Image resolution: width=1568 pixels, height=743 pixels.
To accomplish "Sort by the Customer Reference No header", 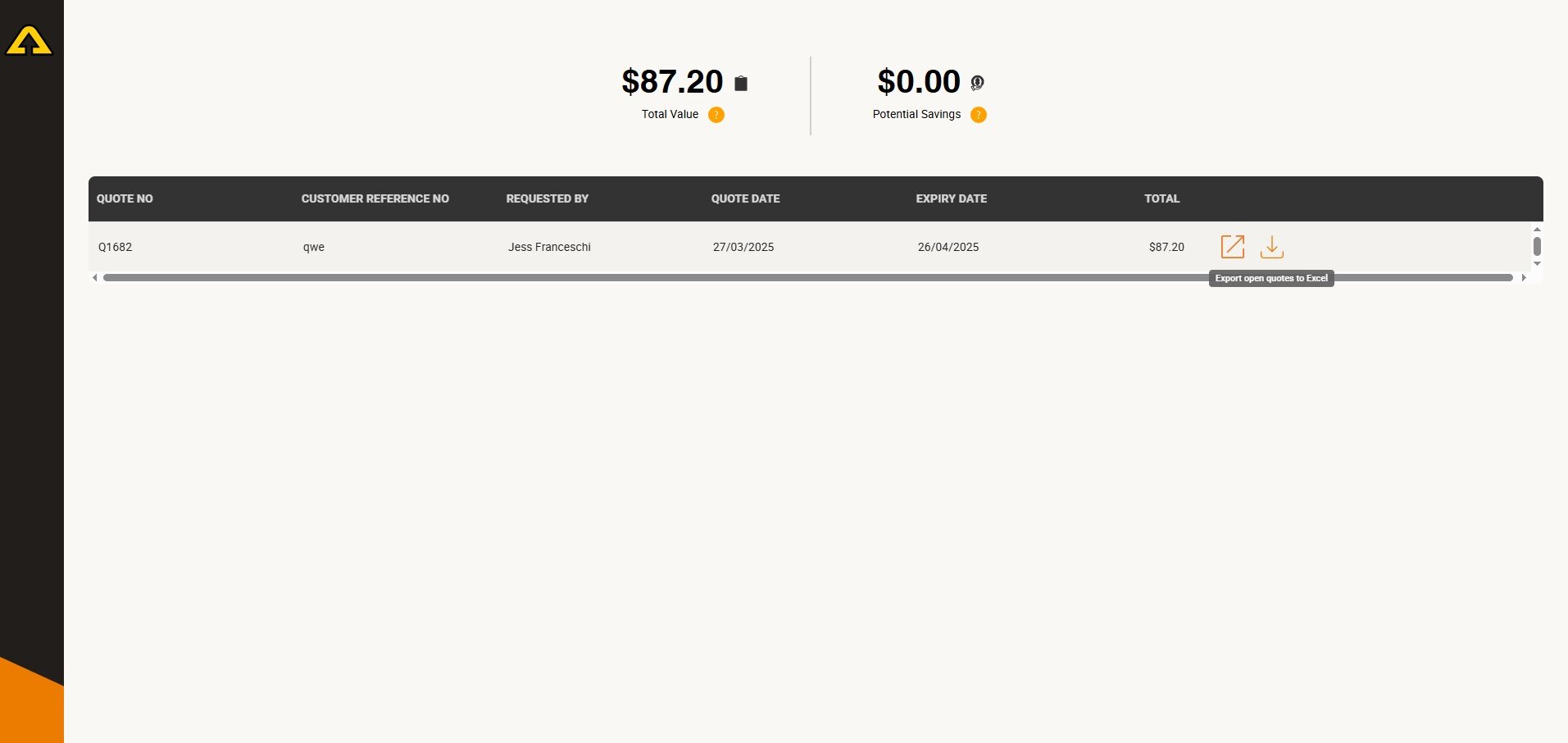I will point(375,198).
